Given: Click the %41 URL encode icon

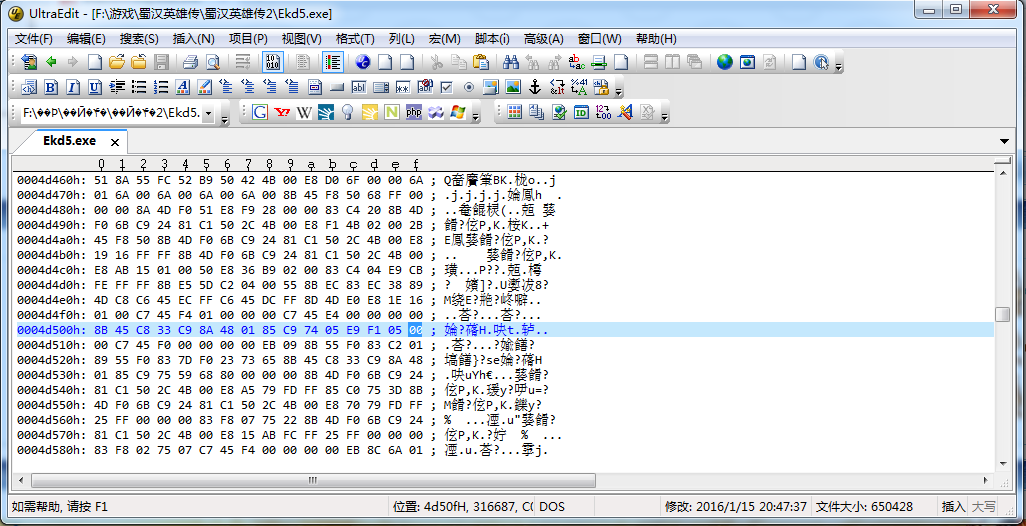Looking at the screenshot, I should [x=579, y=87].
